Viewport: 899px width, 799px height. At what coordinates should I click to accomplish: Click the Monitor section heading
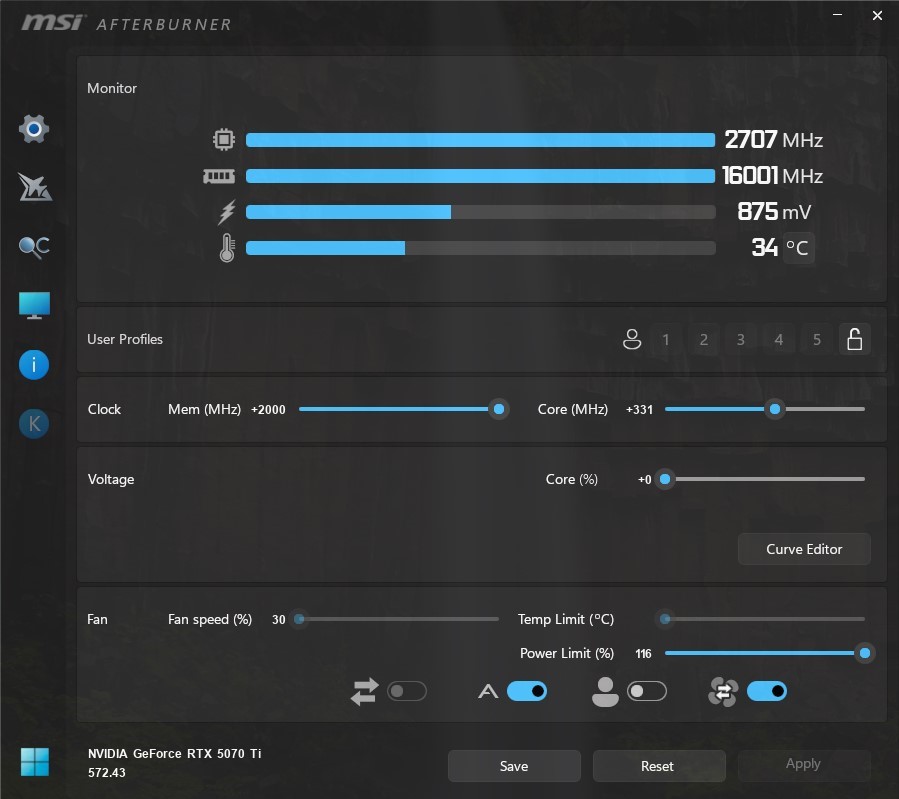pyautogui.click(x=112, y=88)
